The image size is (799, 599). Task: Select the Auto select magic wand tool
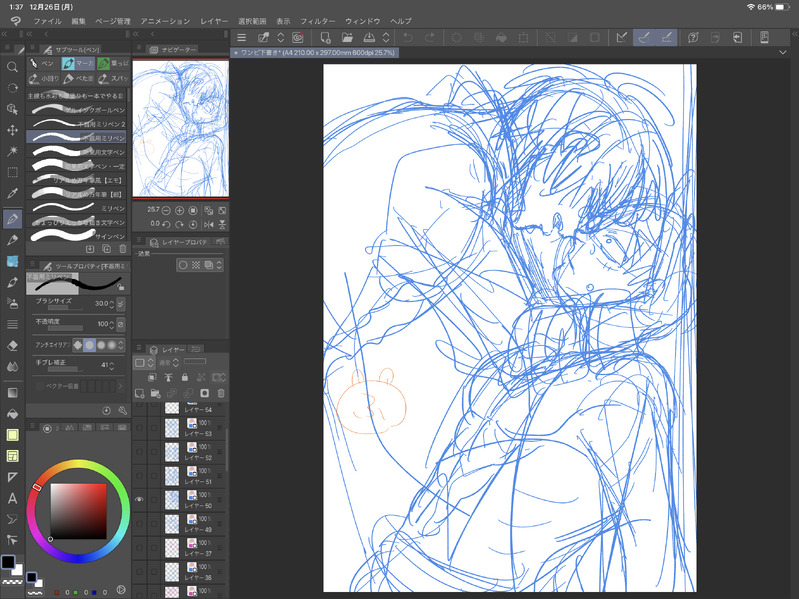(12, 151)
